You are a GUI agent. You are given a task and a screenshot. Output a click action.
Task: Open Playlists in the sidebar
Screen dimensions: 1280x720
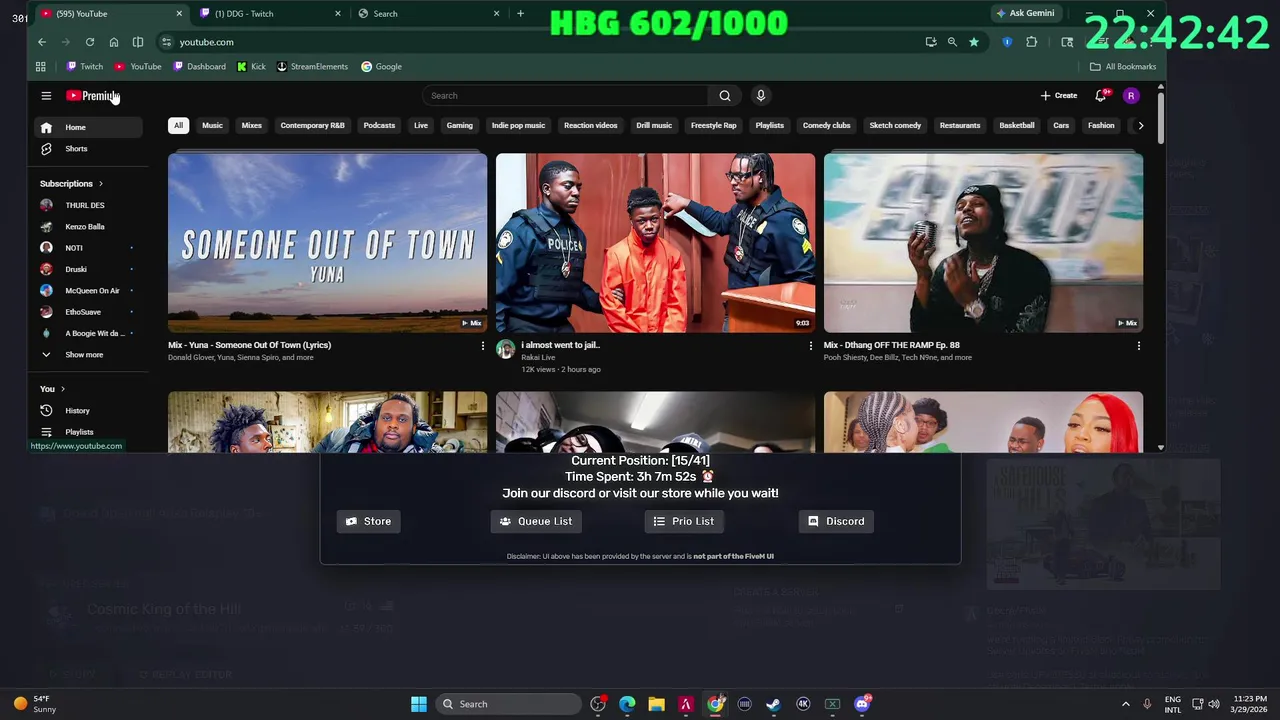tap(79, 432)
